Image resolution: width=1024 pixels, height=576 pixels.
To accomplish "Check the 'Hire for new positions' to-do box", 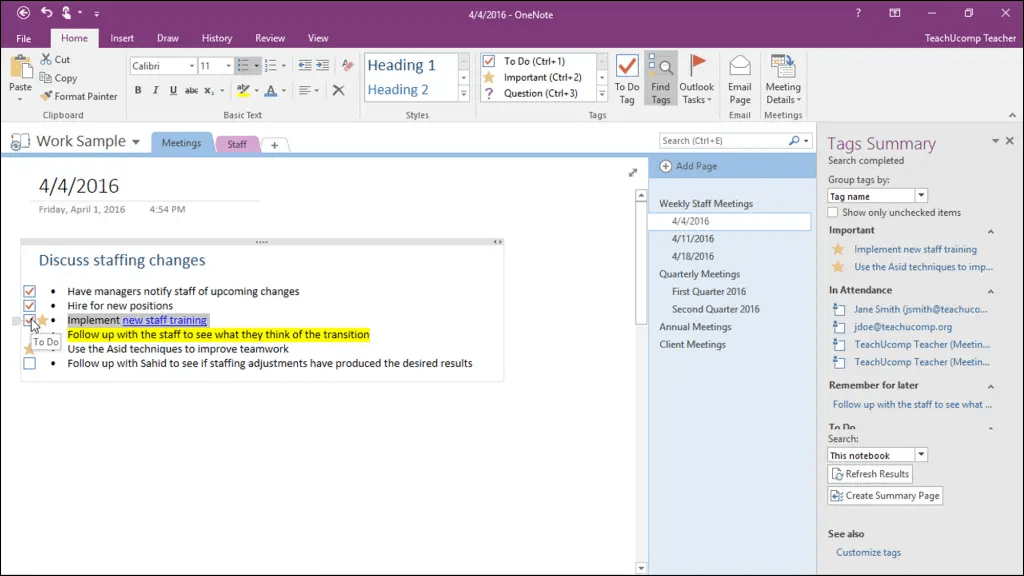I will click(31, 306).
